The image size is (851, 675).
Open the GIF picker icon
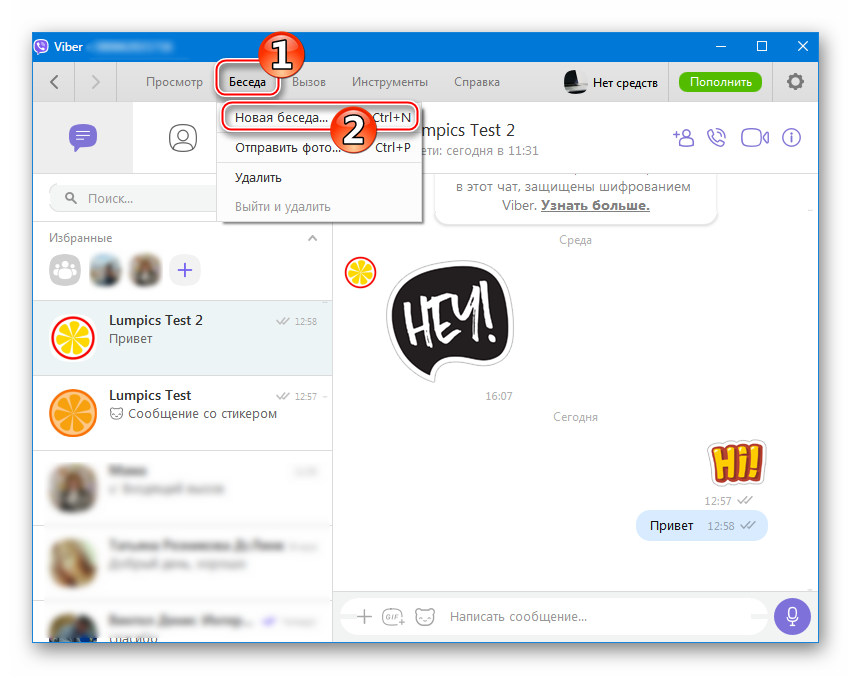click(393, 616)
